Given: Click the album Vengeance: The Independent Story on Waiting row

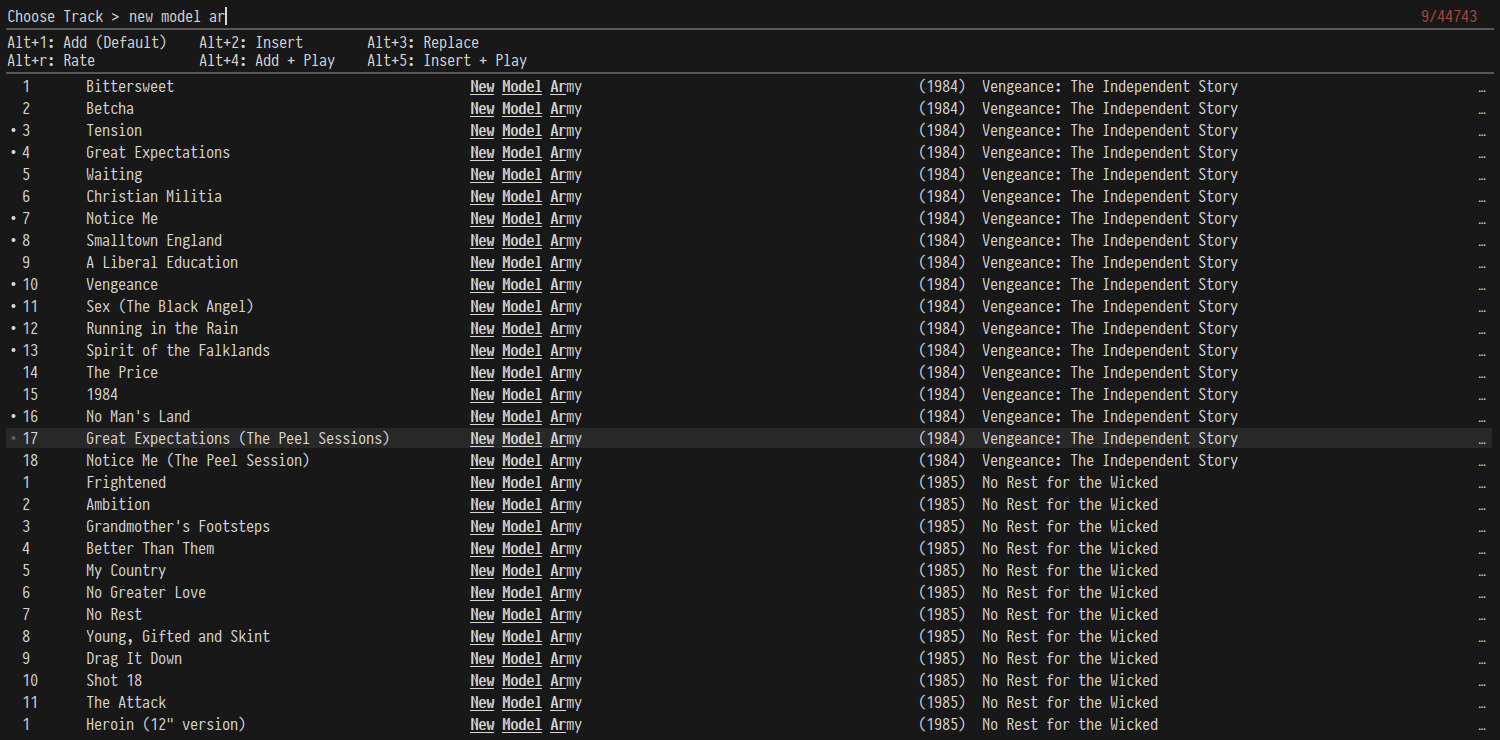Looking at the screenshot, I should [x=1110, y=174].
